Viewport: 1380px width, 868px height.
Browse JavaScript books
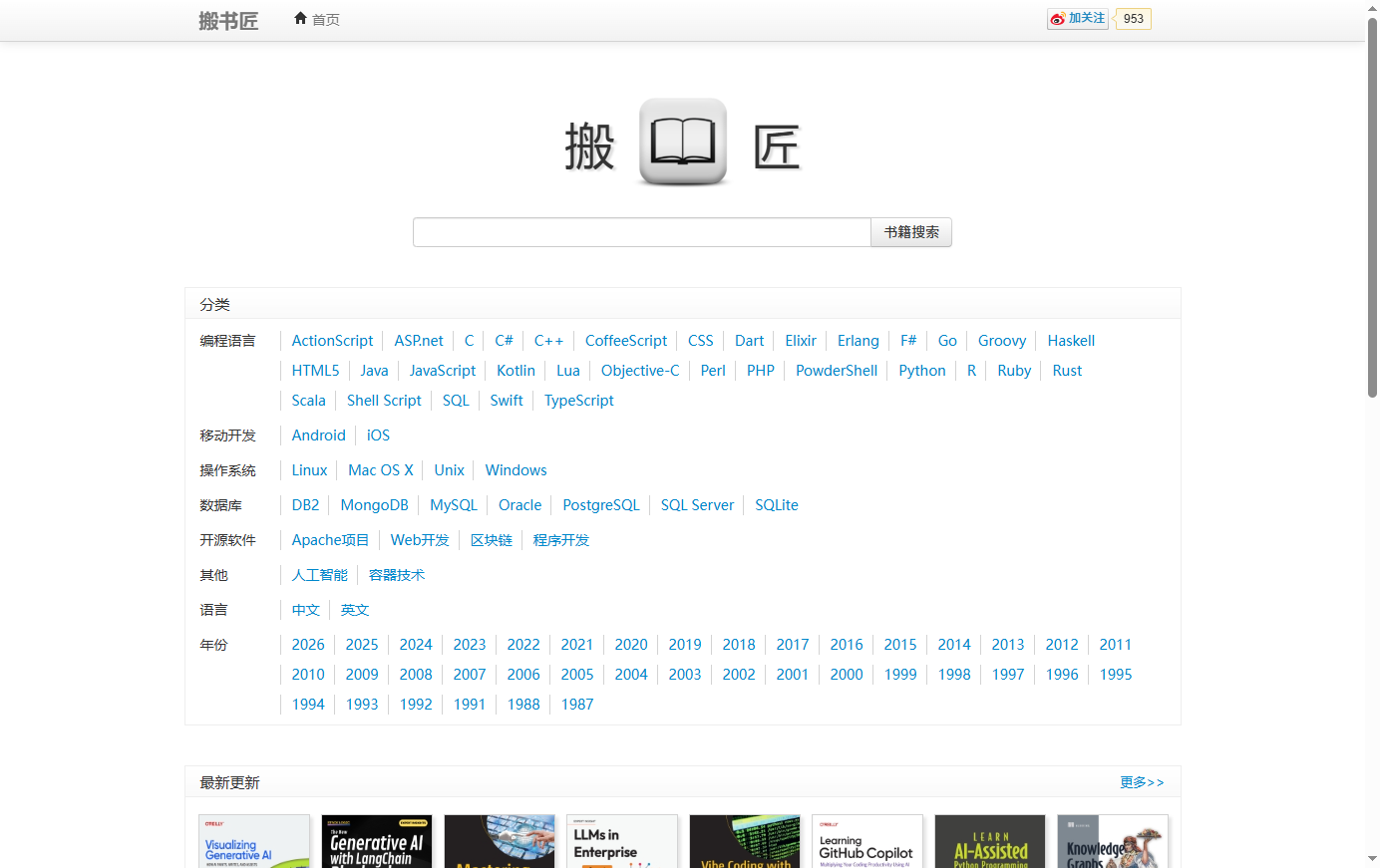pos(443,371)
